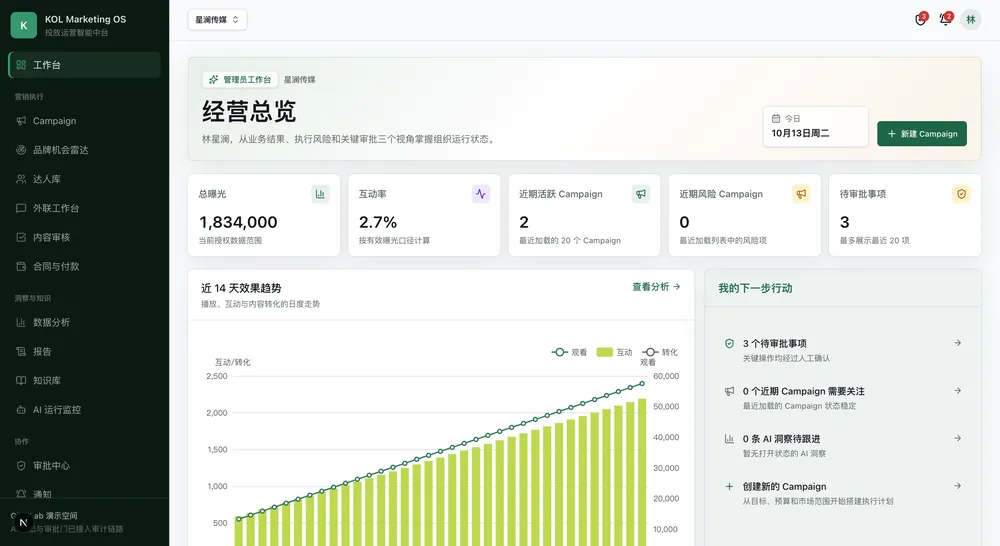This screenshot has height=546, width=1000.
Task: Click the KOL Marketing OS logo
Action: tap(24, 26)
